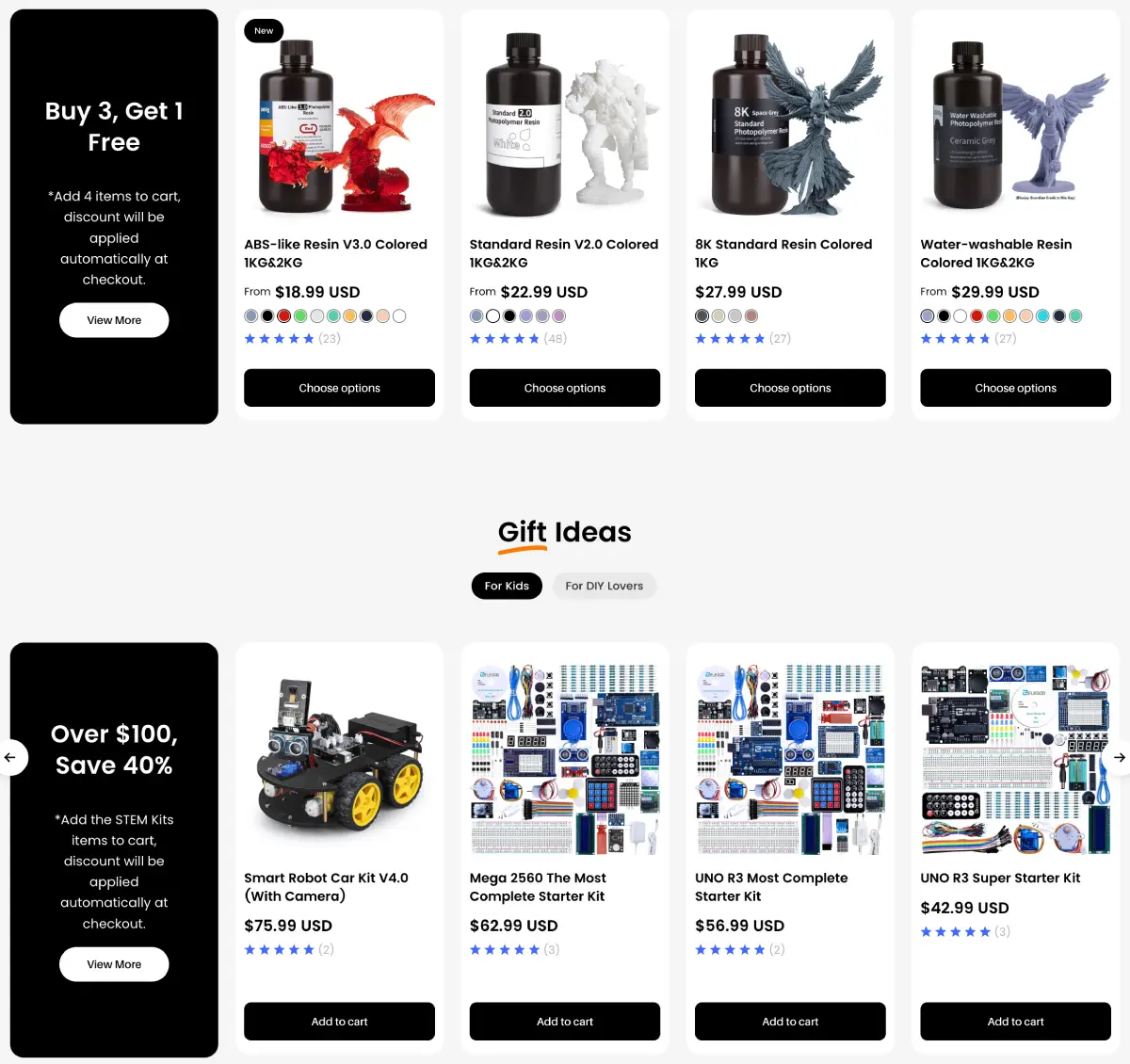
Task: View star rating of 8K Standard Resin
Action: tap(743, 339)
